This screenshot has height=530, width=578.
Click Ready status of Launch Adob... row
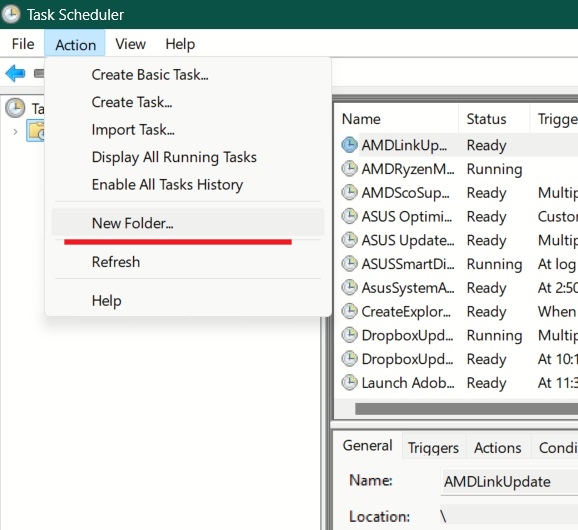pyautogui.click(x=486, y=383)
